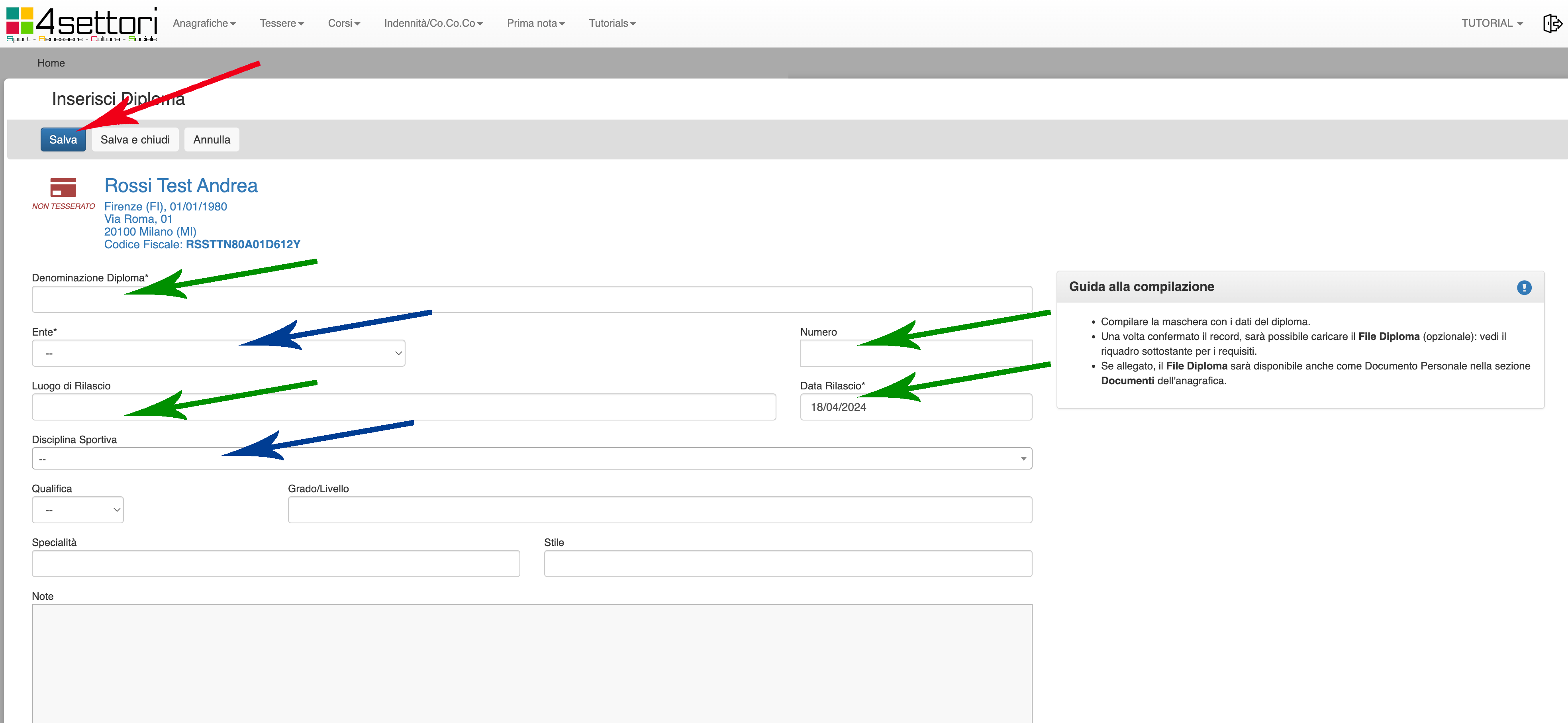Click Salva e chiudi button
Viewport: 1568px width, 723px height.
135,139
